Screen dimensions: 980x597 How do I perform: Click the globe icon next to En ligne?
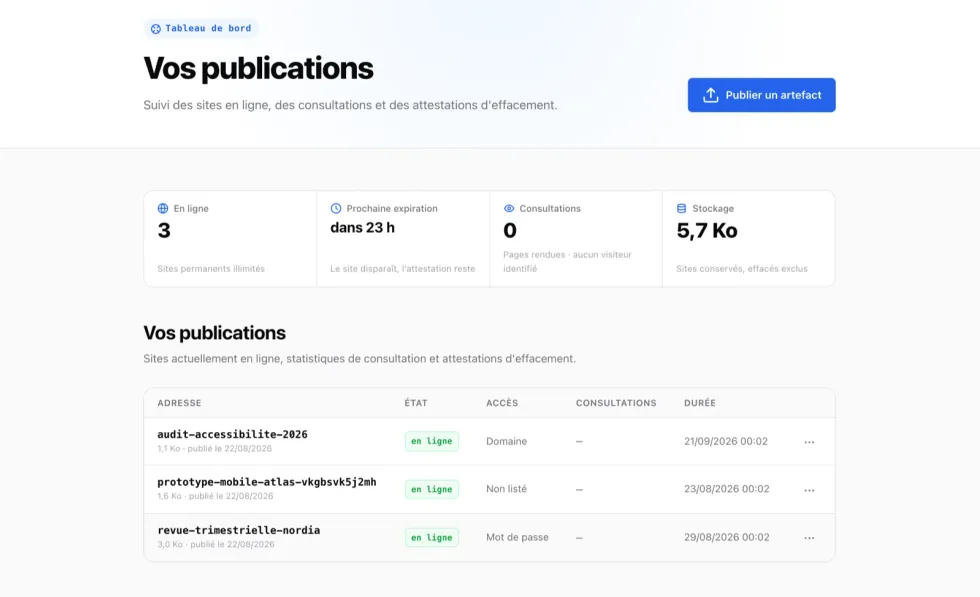[163, 208]
